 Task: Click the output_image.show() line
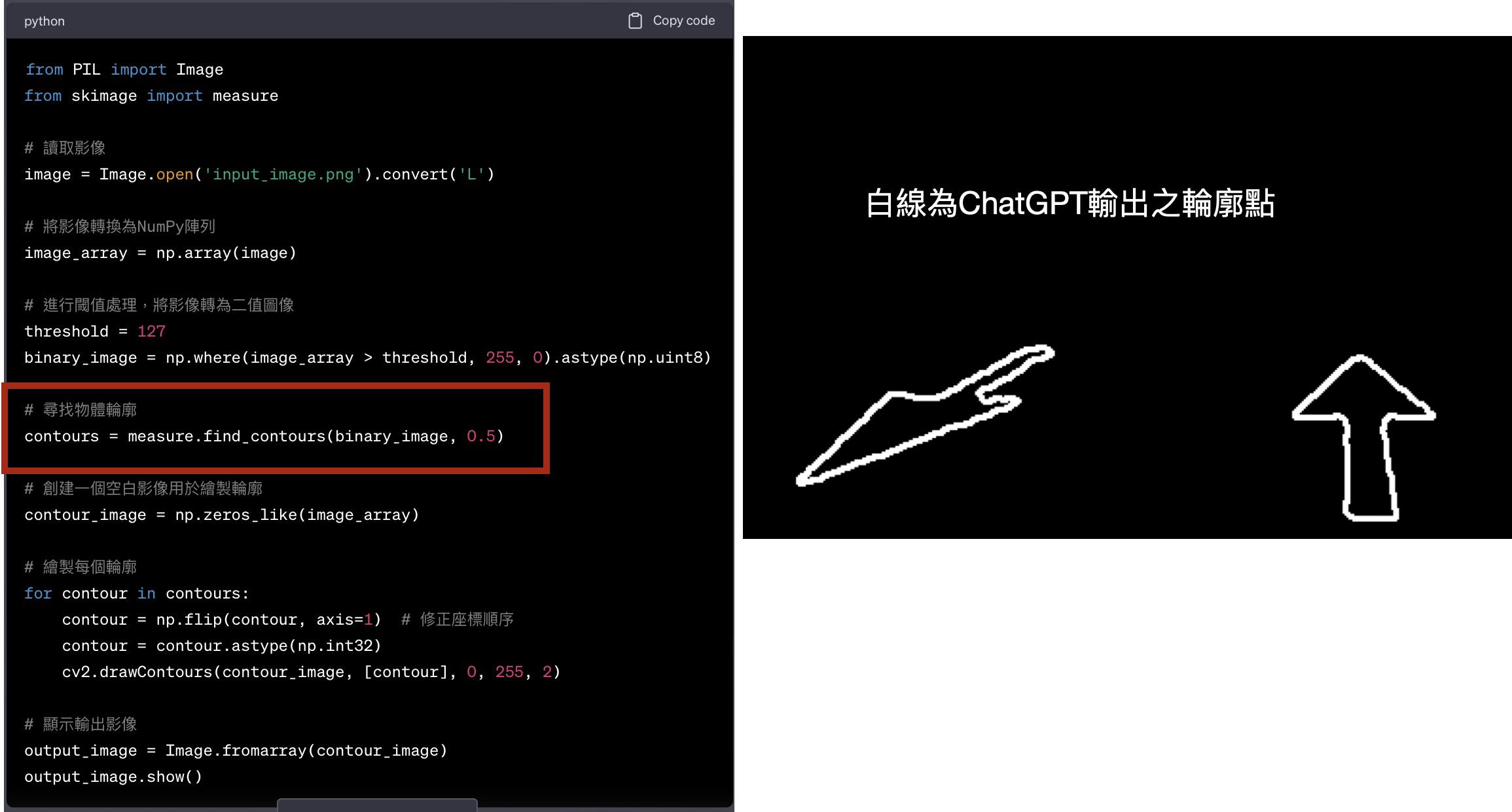tap(113, 777)
